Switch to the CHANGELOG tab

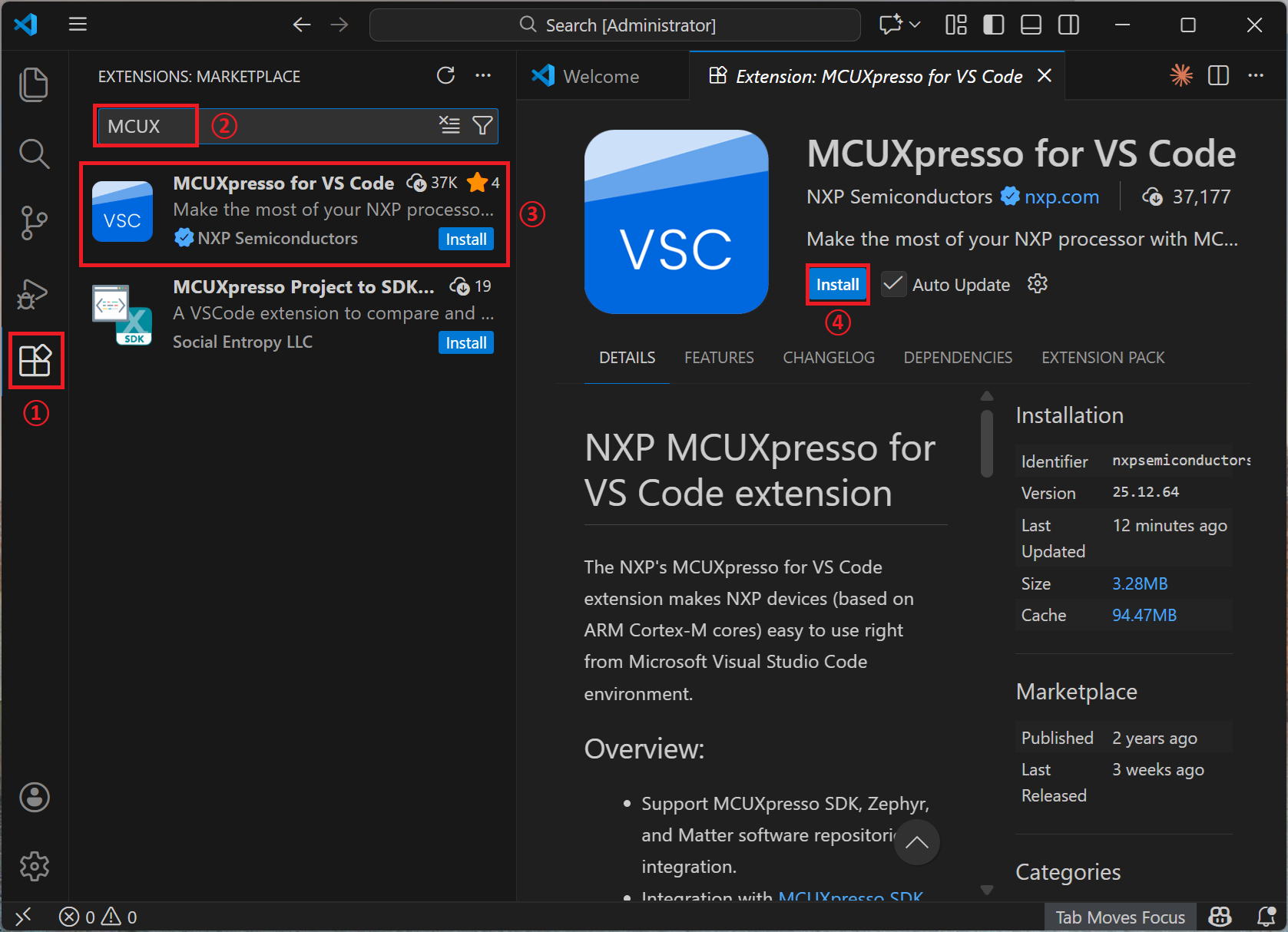(828, 358)
